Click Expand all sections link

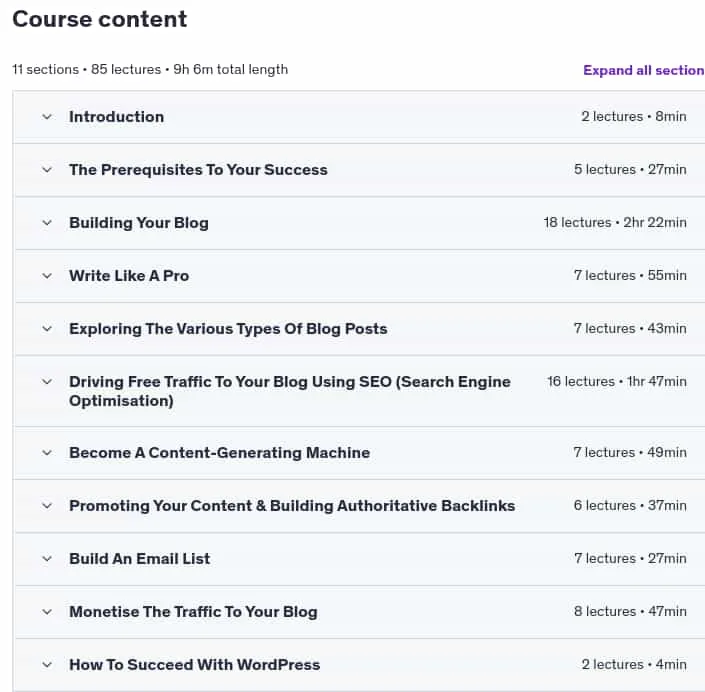click(x=644, y=70)
